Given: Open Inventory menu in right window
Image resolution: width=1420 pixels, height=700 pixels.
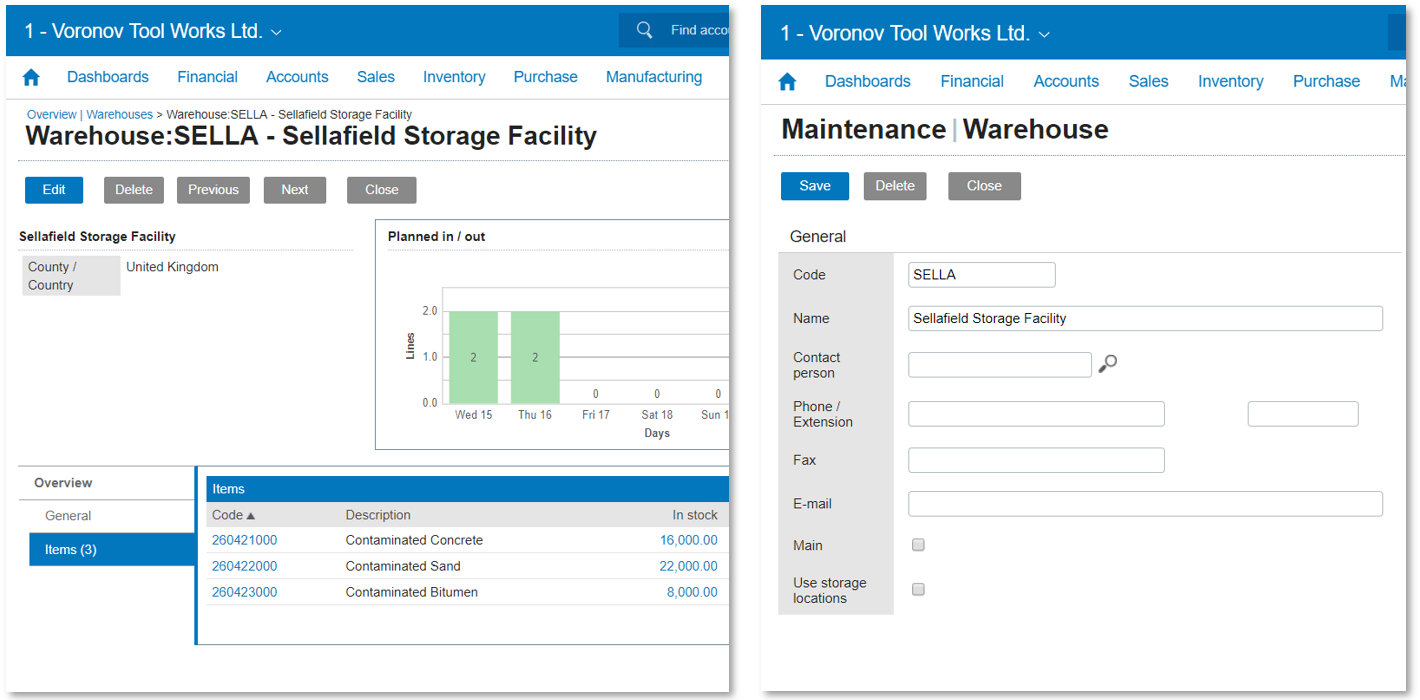Looking at the screenshot, I should [x=1230, y=81].
